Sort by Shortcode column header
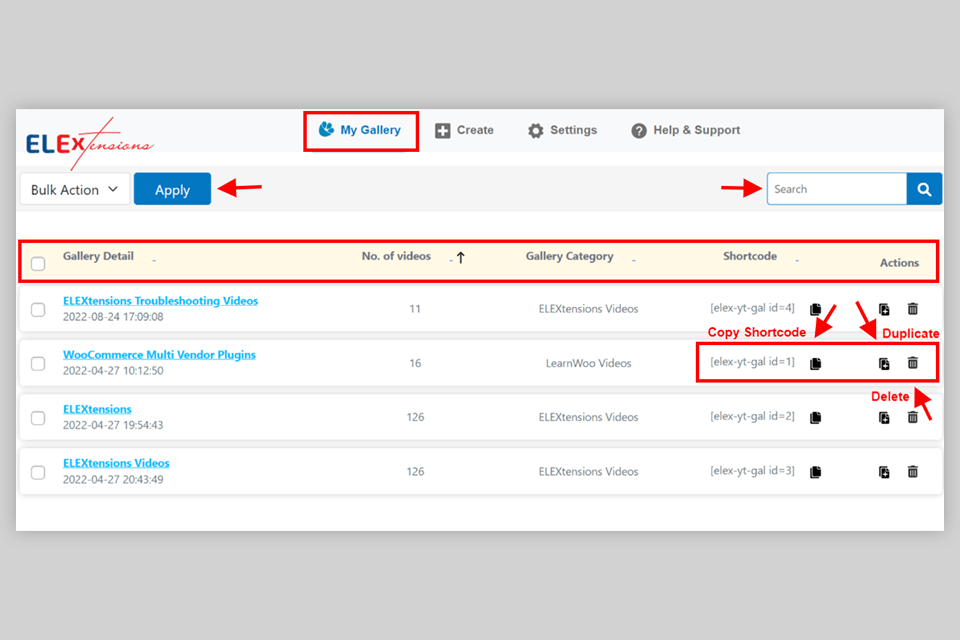 [x=750, y=256]
